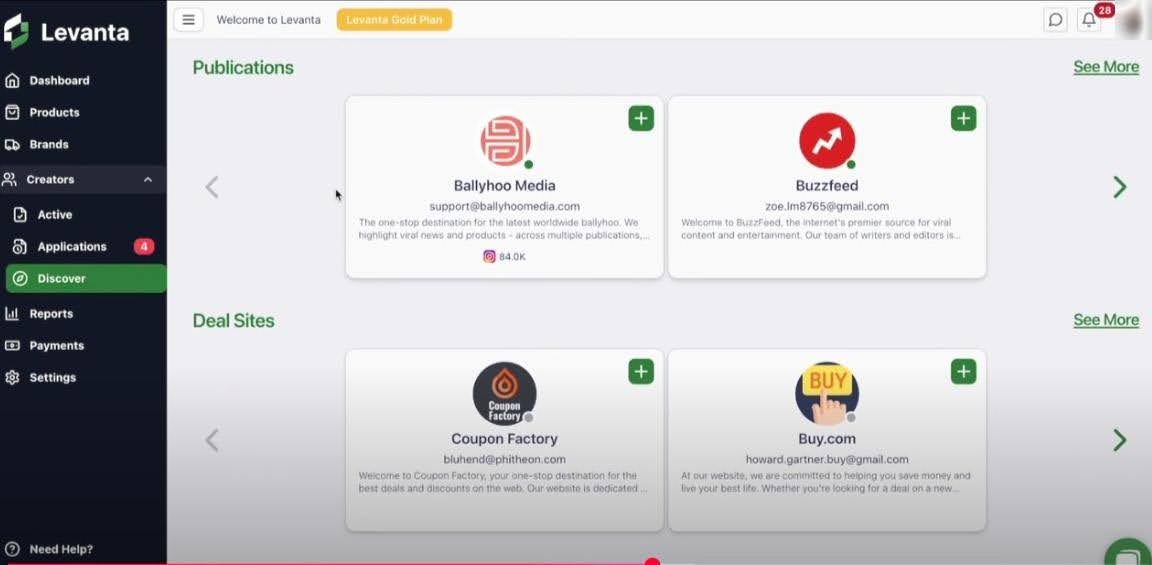Collapse the Creators sidebar section
Screen dimensions: 1152x565
click(x=148, y=180)
